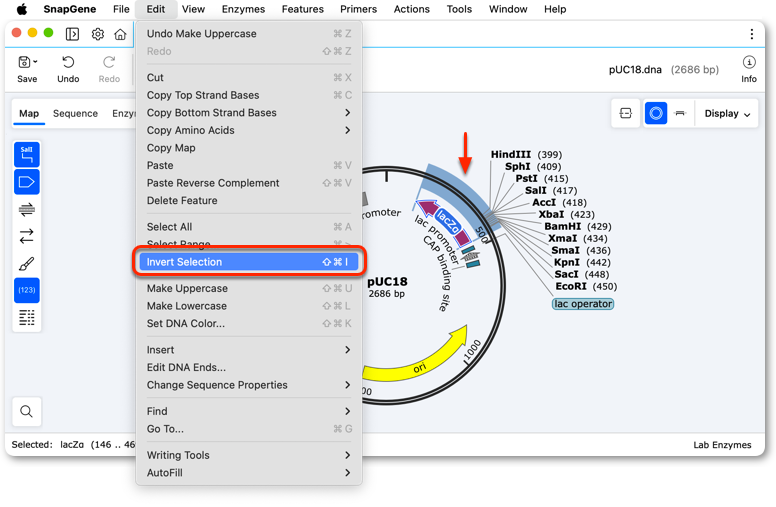Click the HindIII enzyme site label

(x=511, y=154)
